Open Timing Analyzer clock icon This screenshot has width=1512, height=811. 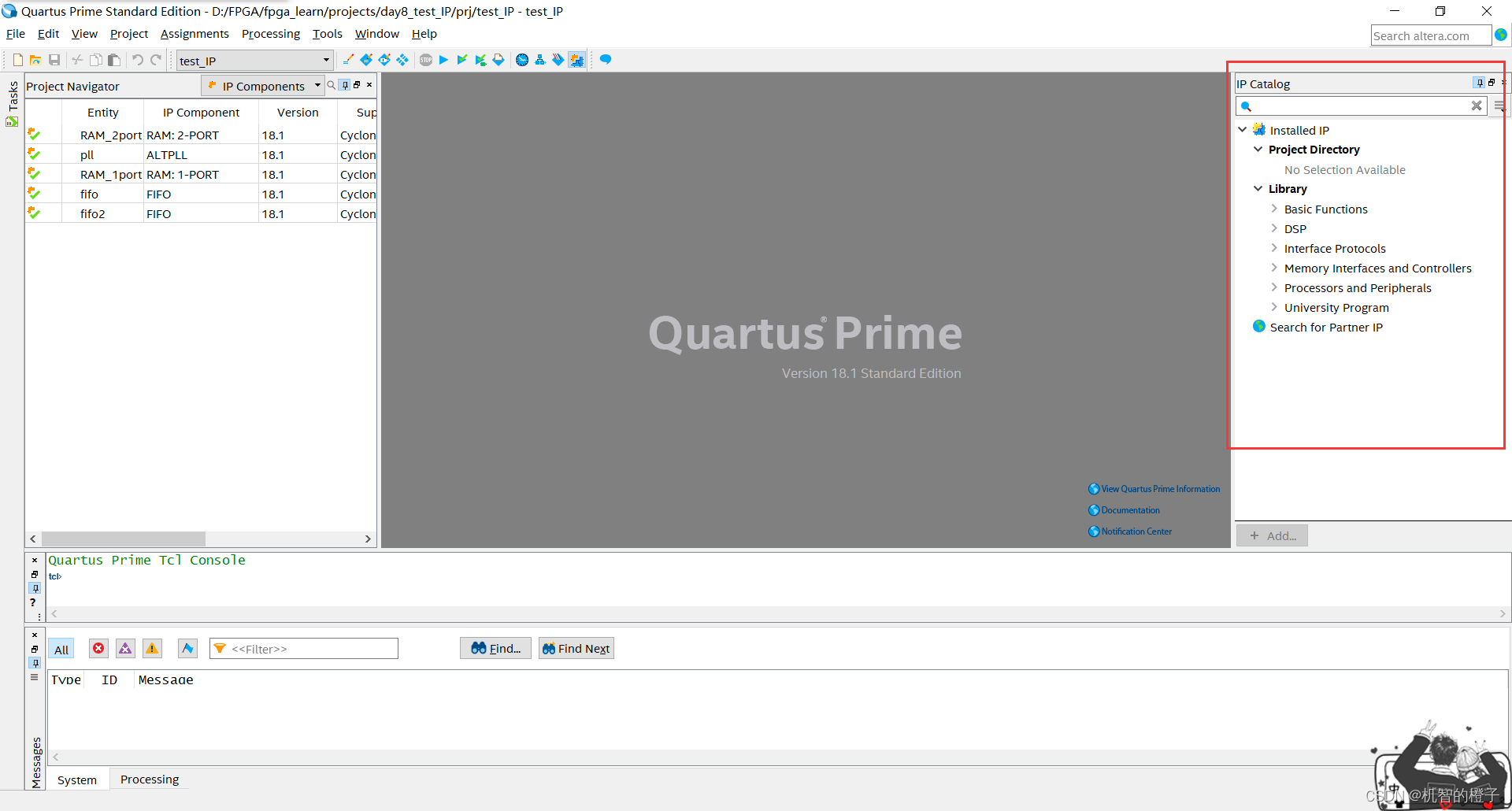(522, 60)
